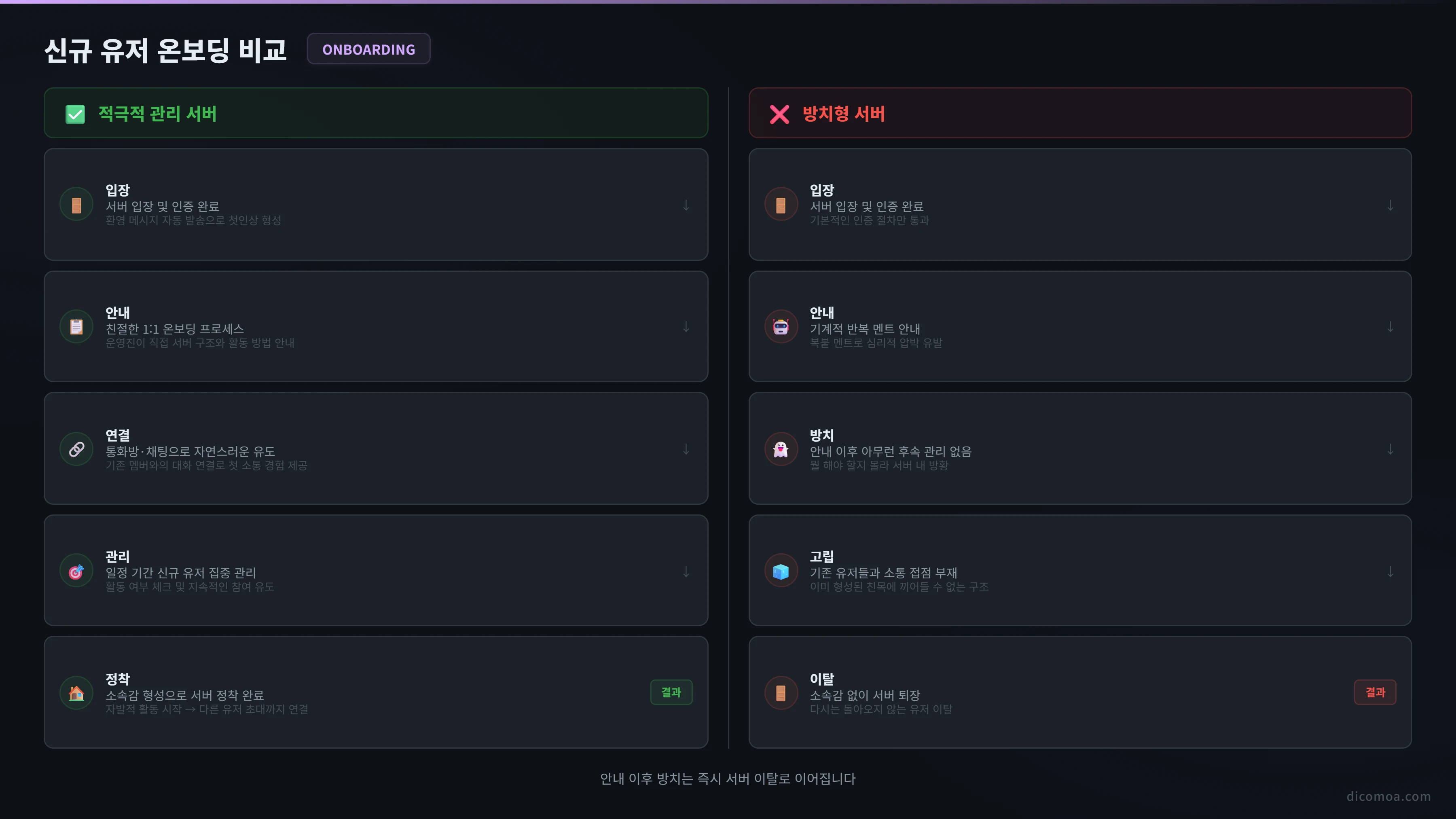Expand the down arrow on 친절한 1:1 온보딩 card
This screenshot has height=819, width=1456.
pos(686,327)
